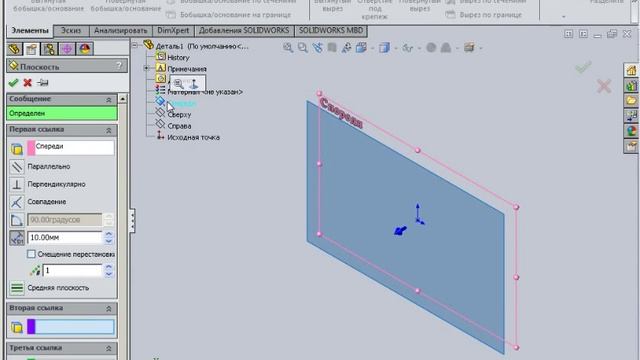This screenshot has height=360, width=640.
Task: Switch to the Эскиз tab
Action: (x=71, y=31)
